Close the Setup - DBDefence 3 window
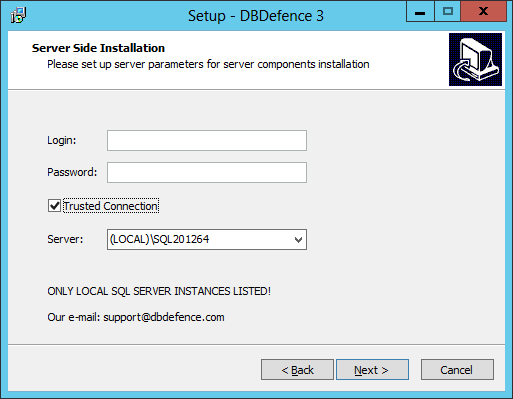 point(483,12)
